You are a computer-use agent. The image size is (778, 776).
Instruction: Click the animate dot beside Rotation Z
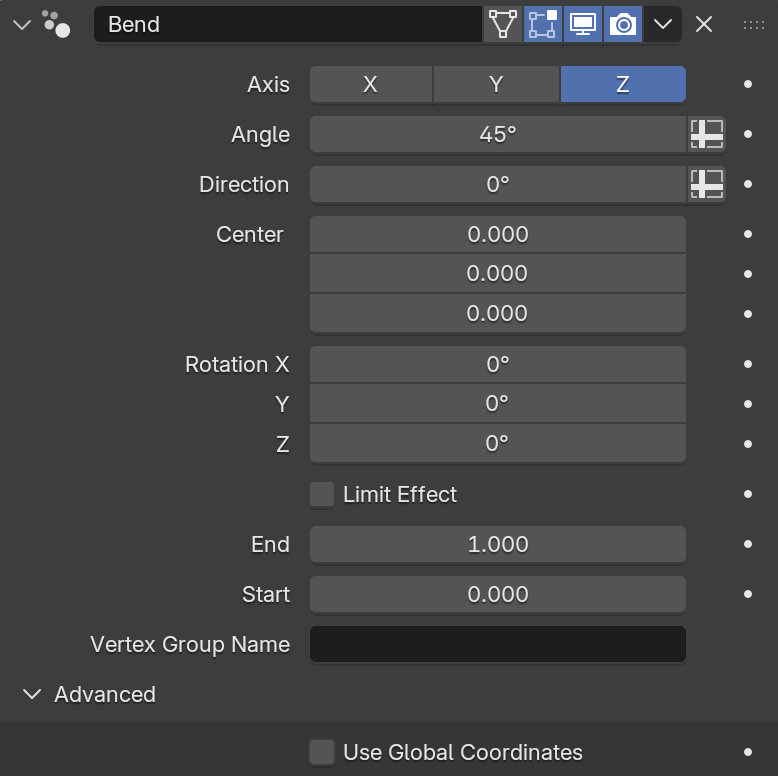(748, 444)
